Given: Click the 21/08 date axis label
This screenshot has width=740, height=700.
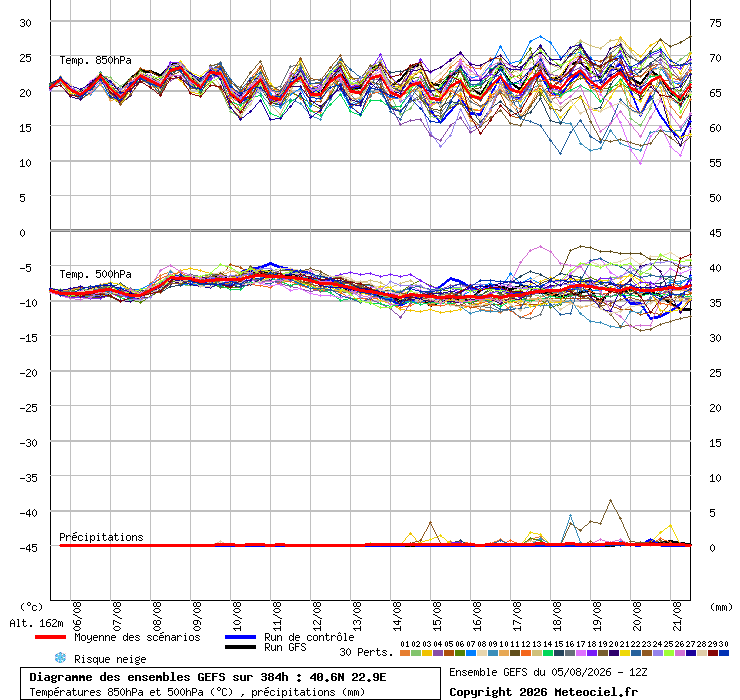Looking at the screenshot, I should (677, 616).
